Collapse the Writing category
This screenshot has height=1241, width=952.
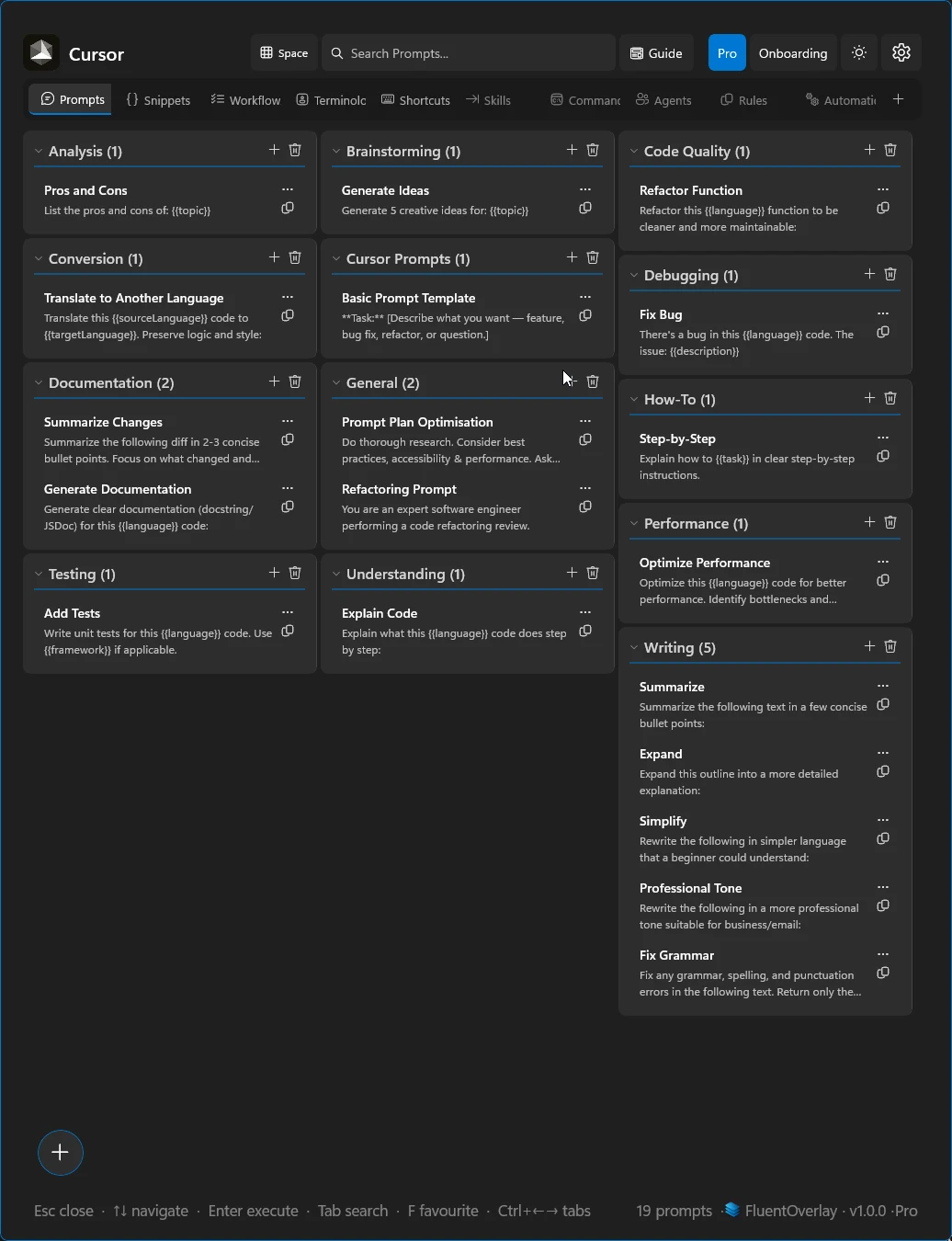point(633,647)
